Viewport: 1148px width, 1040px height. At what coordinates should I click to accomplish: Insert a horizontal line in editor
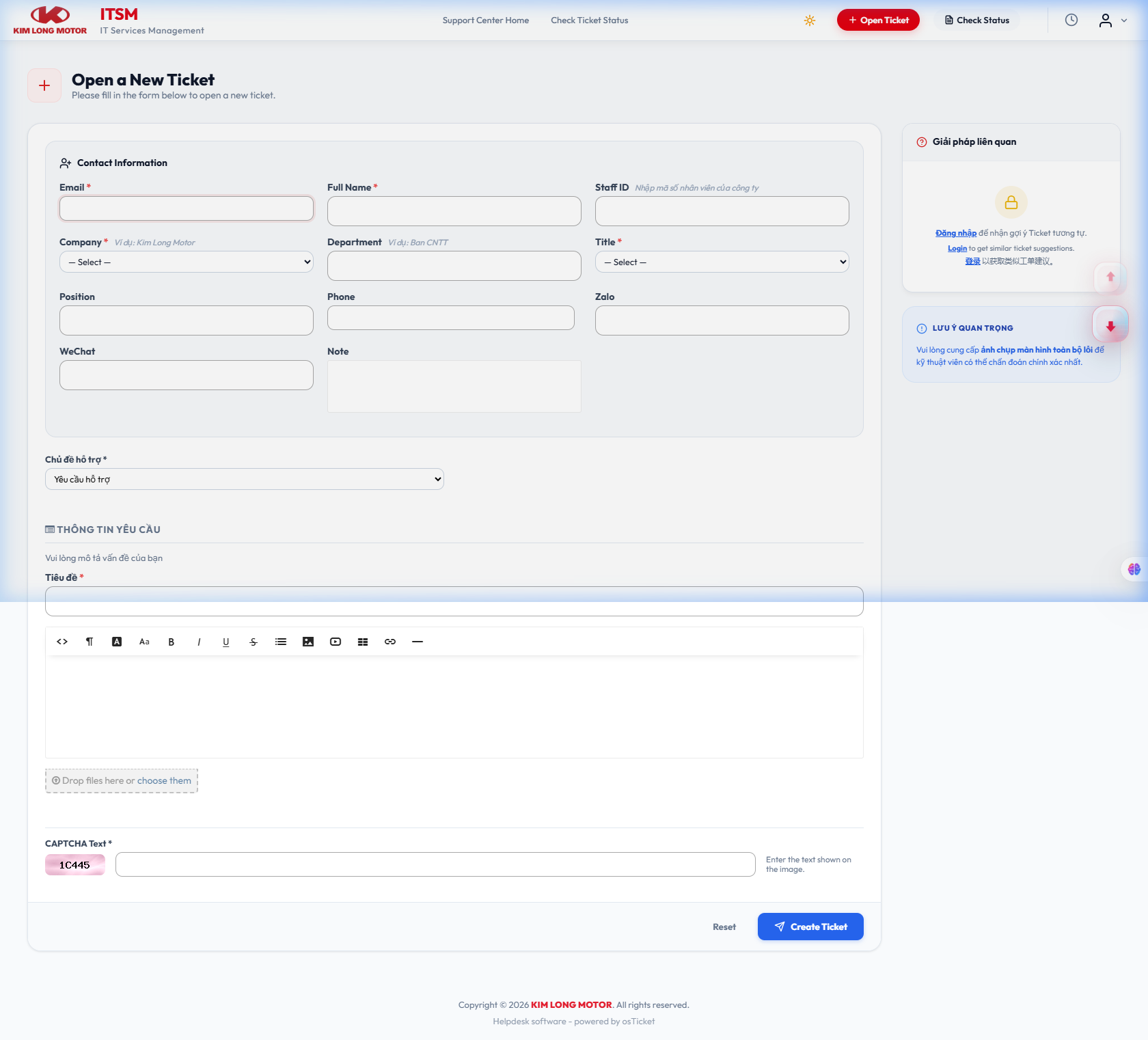(418, 642)
